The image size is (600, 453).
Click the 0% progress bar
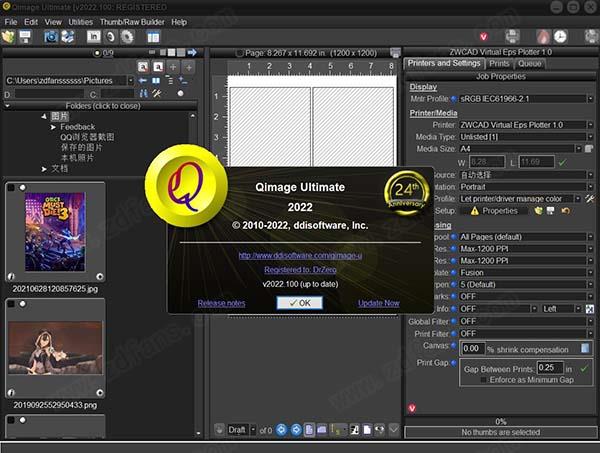[501, 422]
